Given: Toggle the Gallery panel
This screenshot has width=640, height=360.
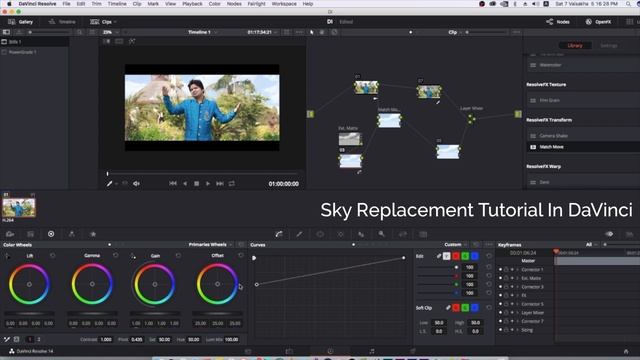Looking at the screenshot, I should point(20,22).
